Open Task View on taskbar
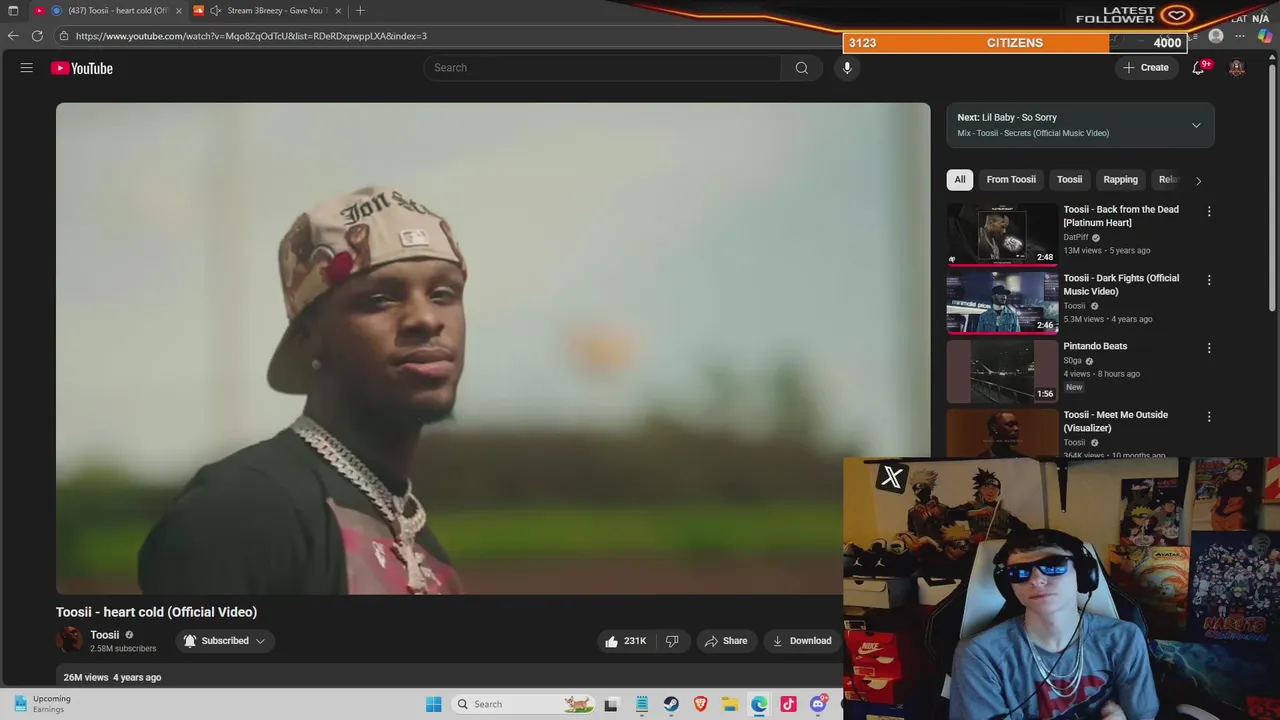 (611, 704)
